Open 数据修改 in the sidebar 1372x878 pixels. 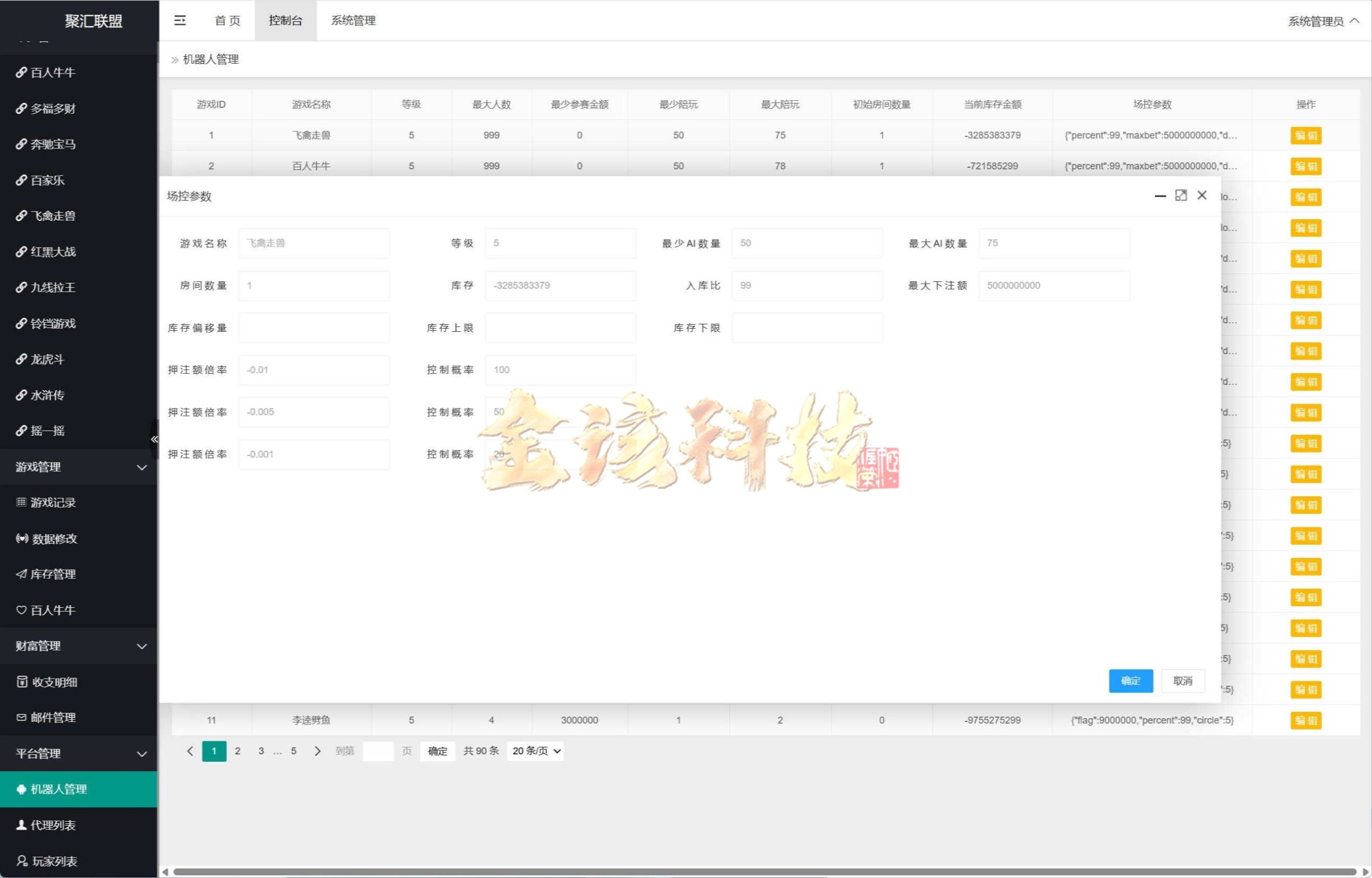point(54,538)
